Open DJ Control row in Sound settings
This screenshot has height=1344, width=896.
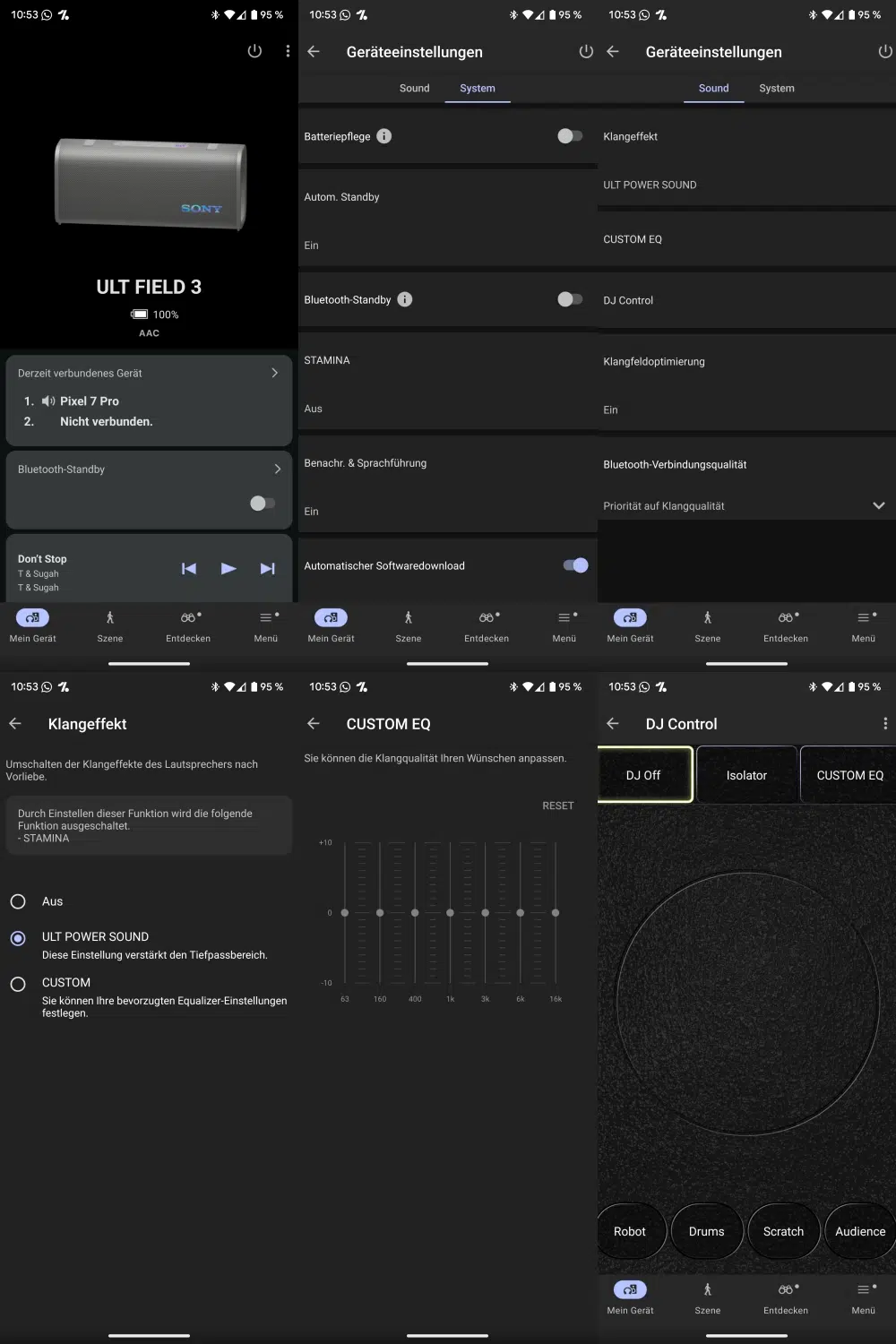(746, 300)
